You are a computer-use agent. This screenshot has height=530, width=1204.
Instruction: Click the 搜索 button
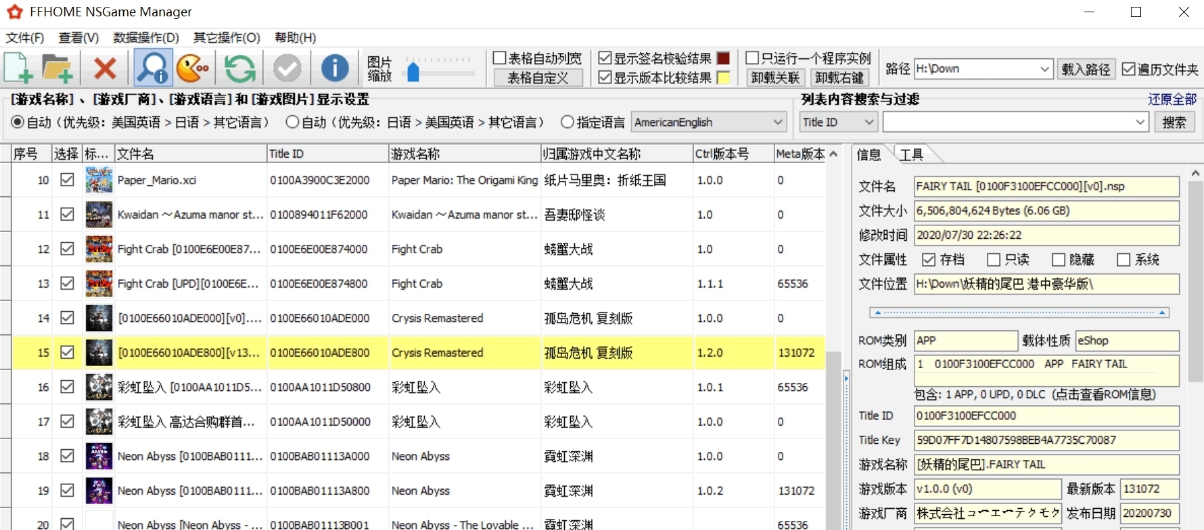(x=1175, y=122)
